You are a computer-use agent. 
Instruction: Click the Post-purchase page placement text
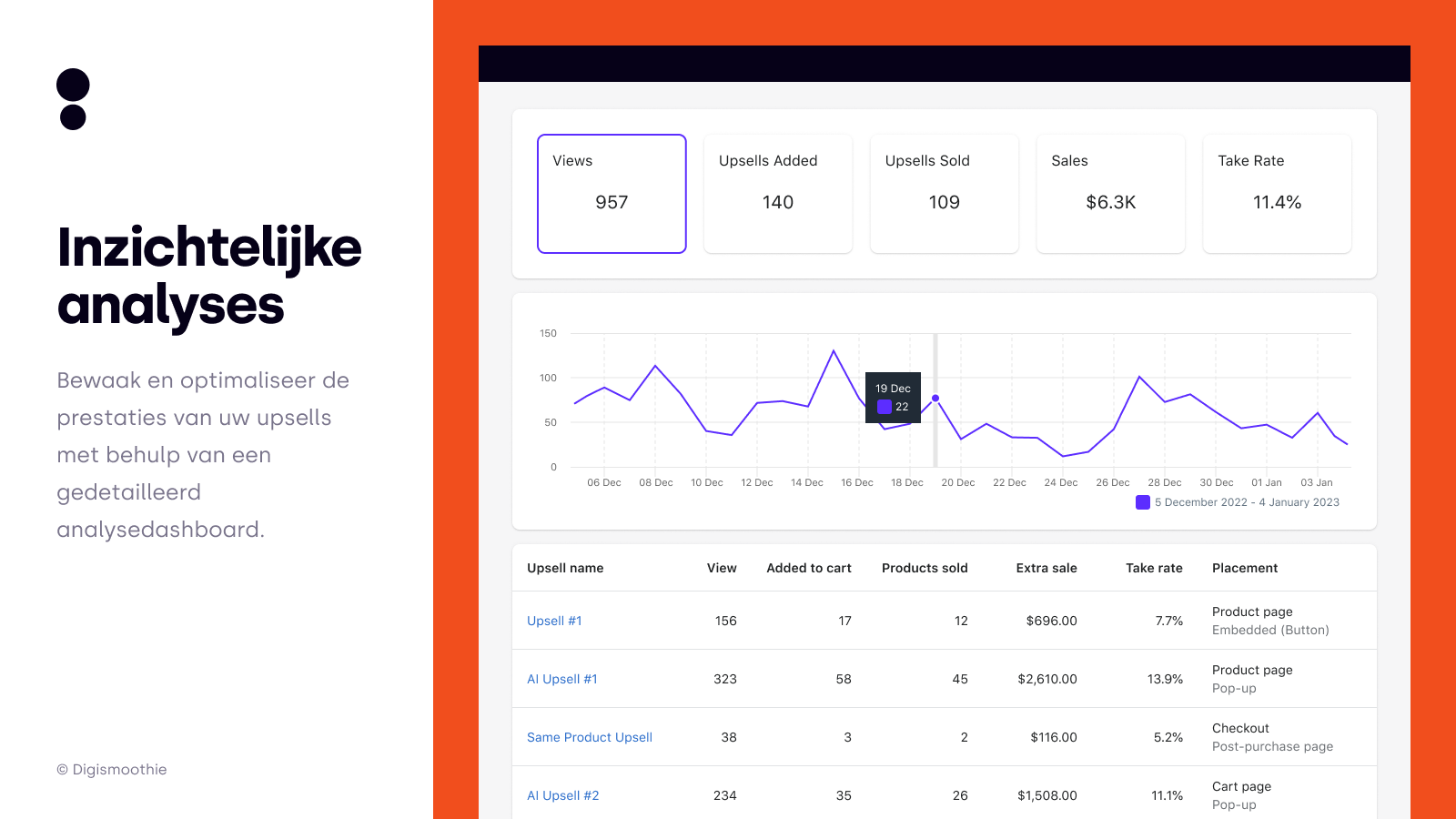(x=1272, y=746)
